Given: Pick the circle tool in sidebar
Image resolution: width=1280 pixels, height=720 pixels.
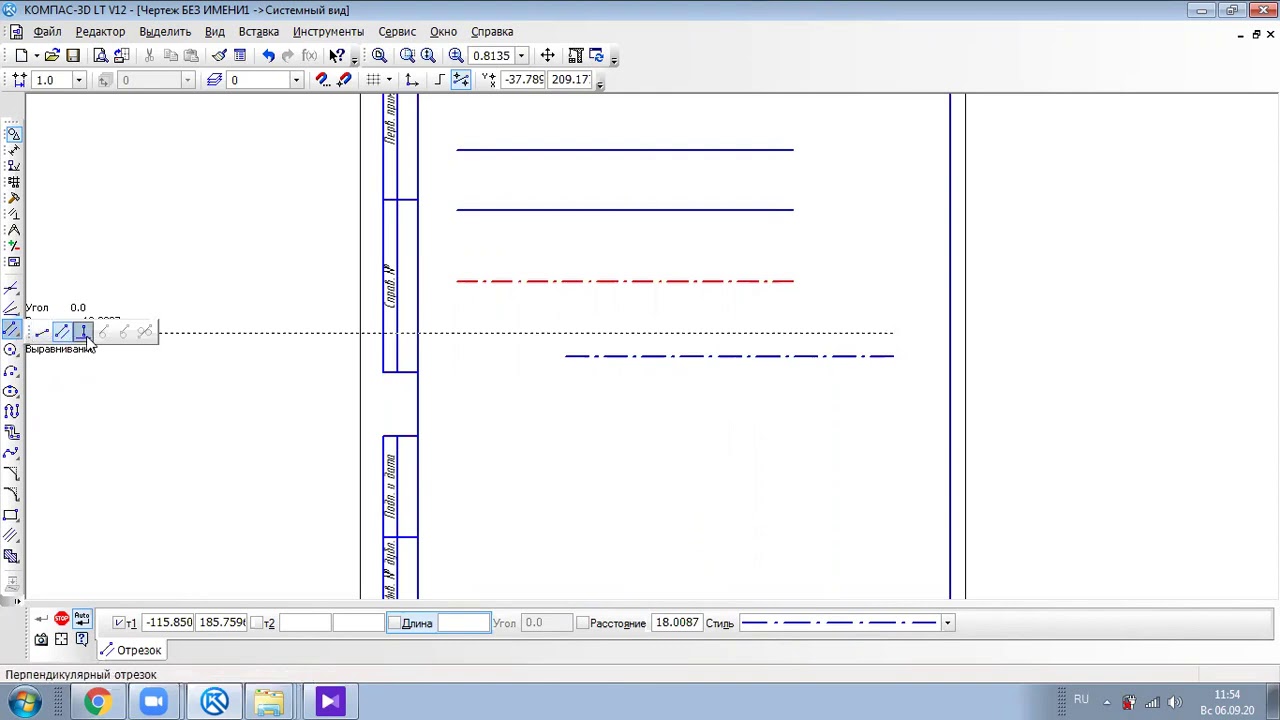Looking at the screenshot, I should (x=11, y=350).
